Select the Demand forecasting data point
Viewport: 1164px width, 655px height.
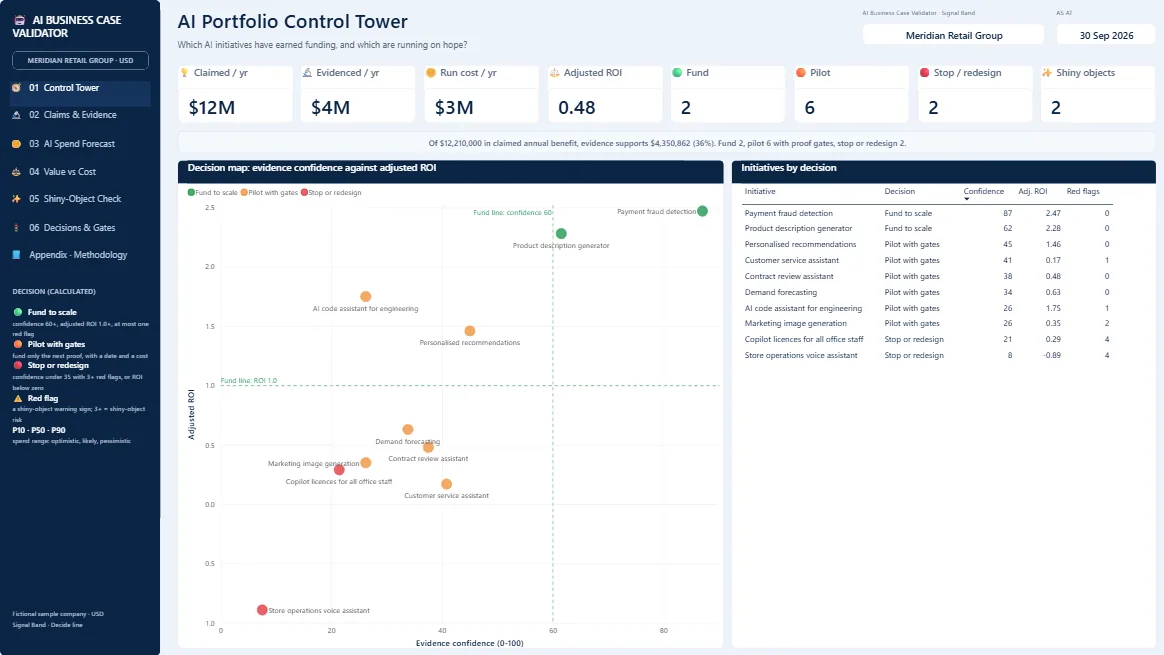(408, 430)
